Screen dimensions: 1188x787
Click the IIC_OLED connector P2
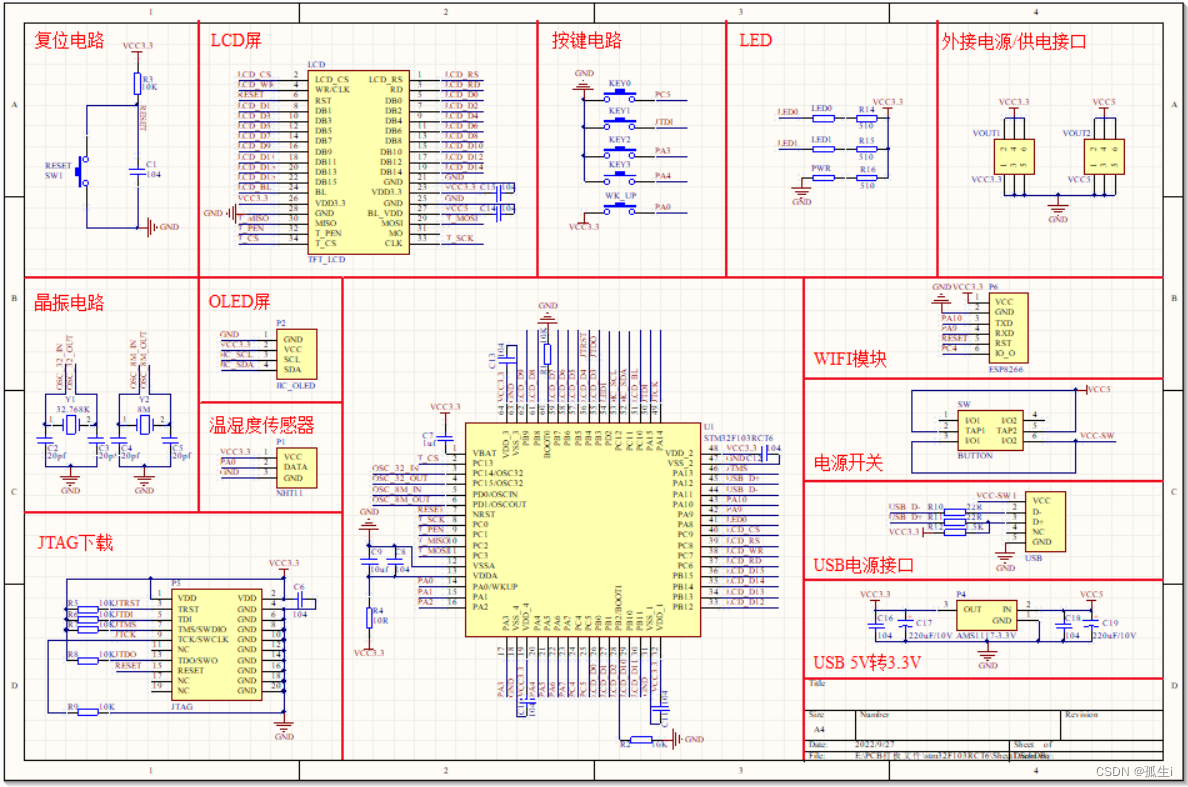pyautogui.click(x=297, y=354)
